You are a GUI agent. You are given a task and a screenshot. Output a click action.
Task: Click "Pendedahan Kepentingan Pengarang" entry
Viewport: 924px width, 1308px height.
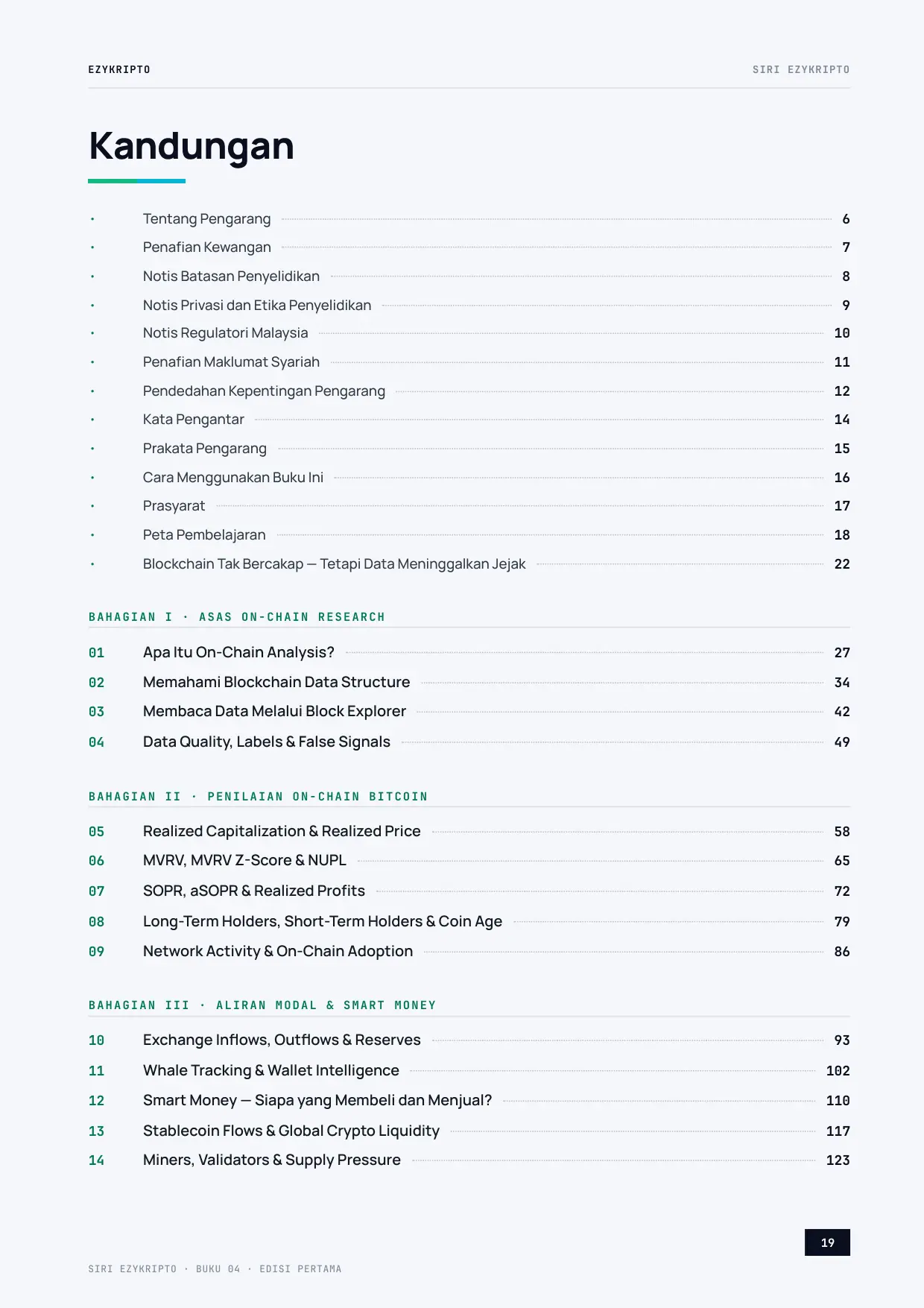[x=264, y=391]
